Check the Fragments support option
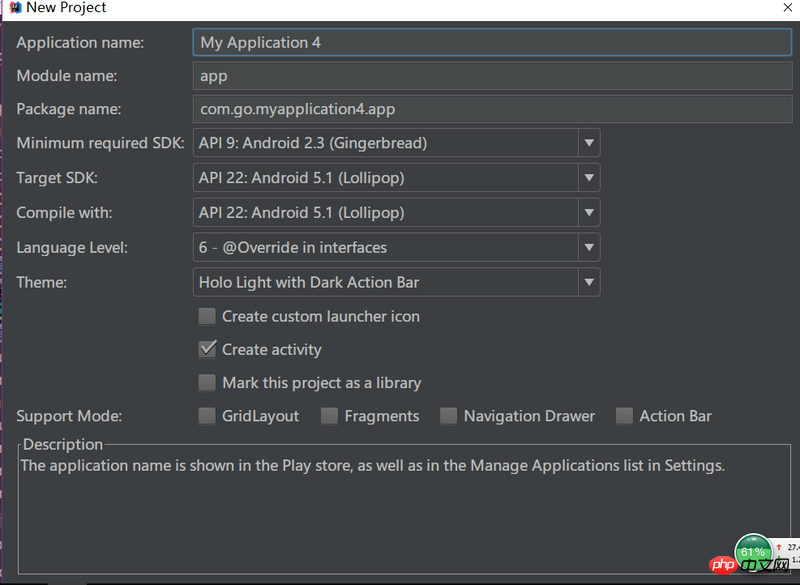 coord(329,416)
